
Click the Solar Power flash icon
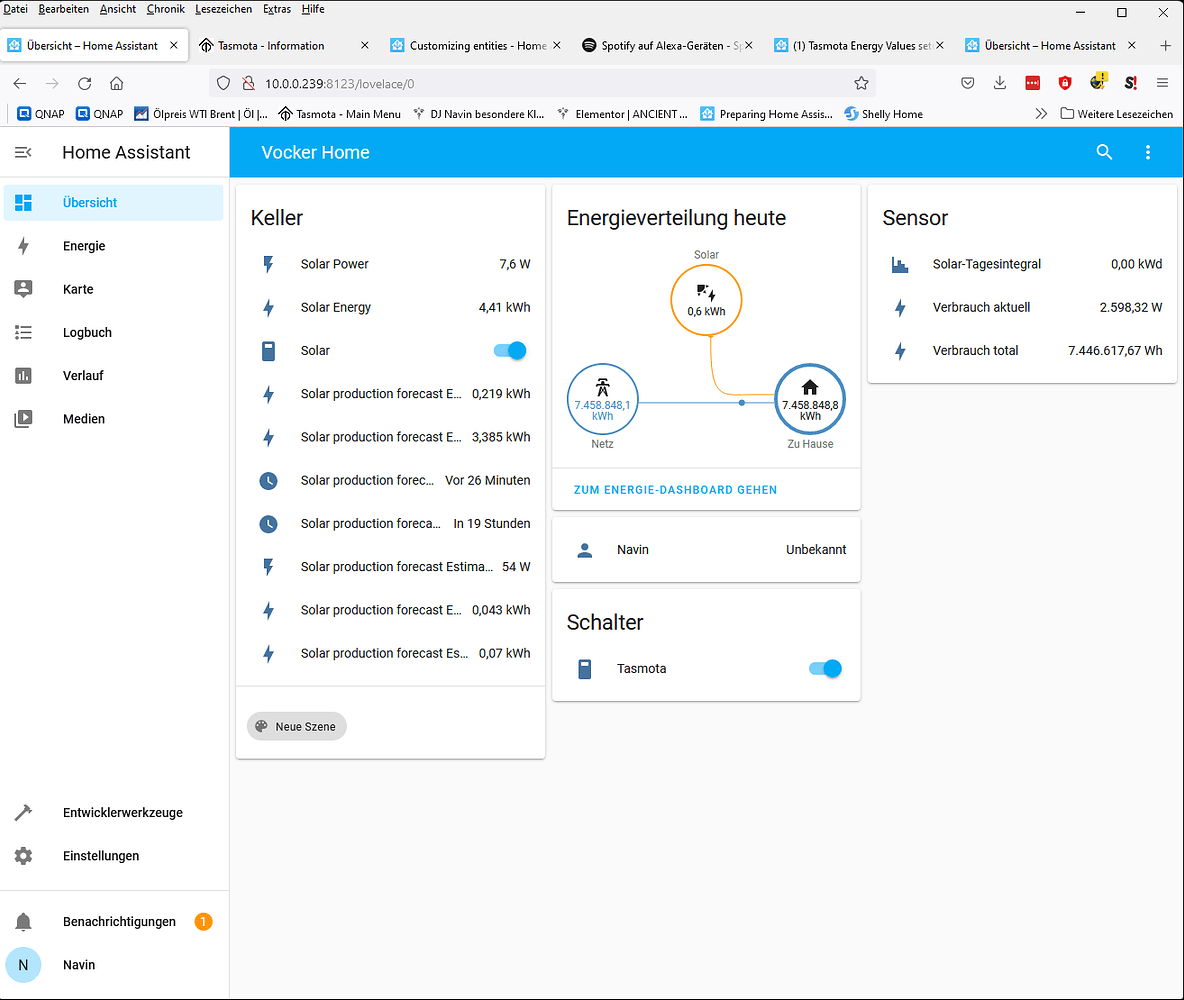click(268, 264)
